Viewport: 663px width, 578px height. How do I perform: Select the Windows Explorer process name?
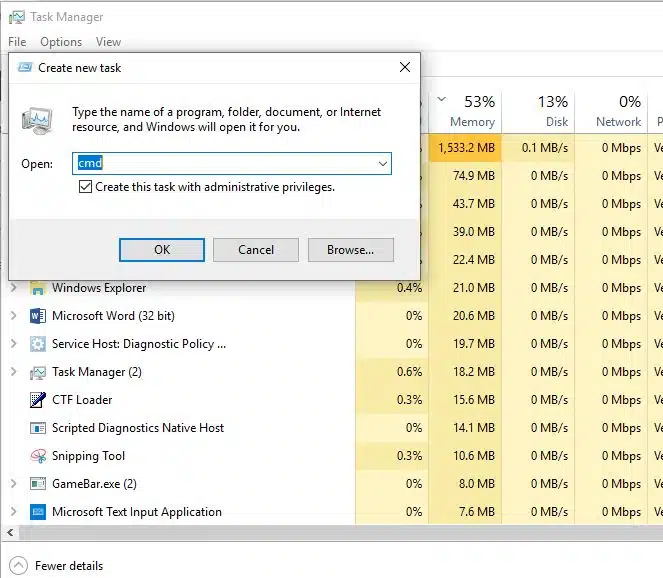(x=99, y=288)
